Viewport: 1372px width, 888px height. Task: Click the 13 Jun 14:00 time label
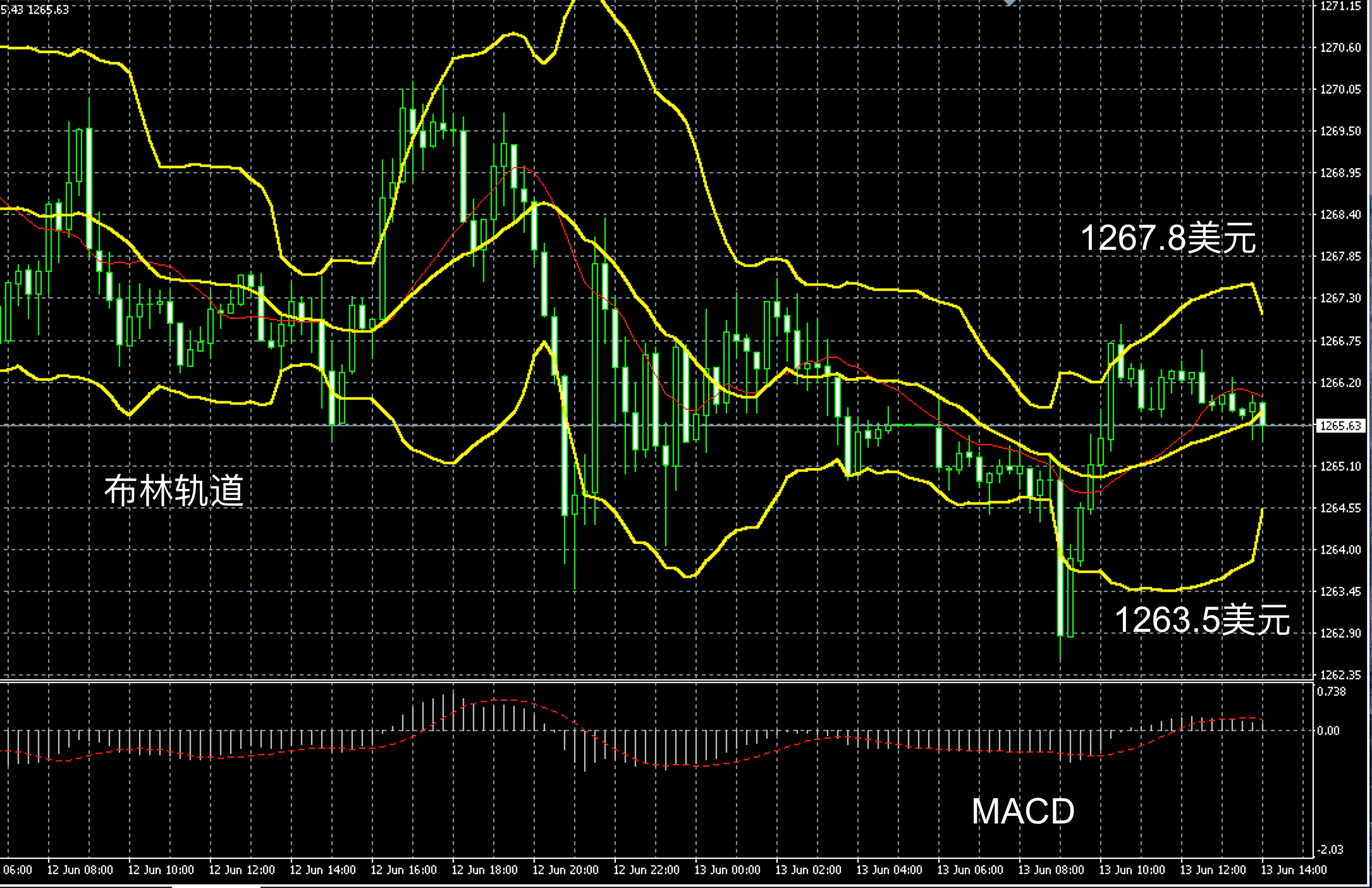(x=1293, y=870)
